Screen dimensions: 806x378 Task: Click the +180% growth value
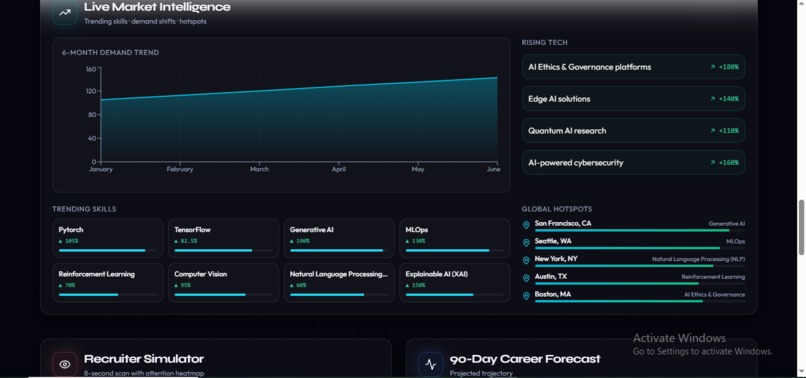pyautogui.click(x=728, y=67)
